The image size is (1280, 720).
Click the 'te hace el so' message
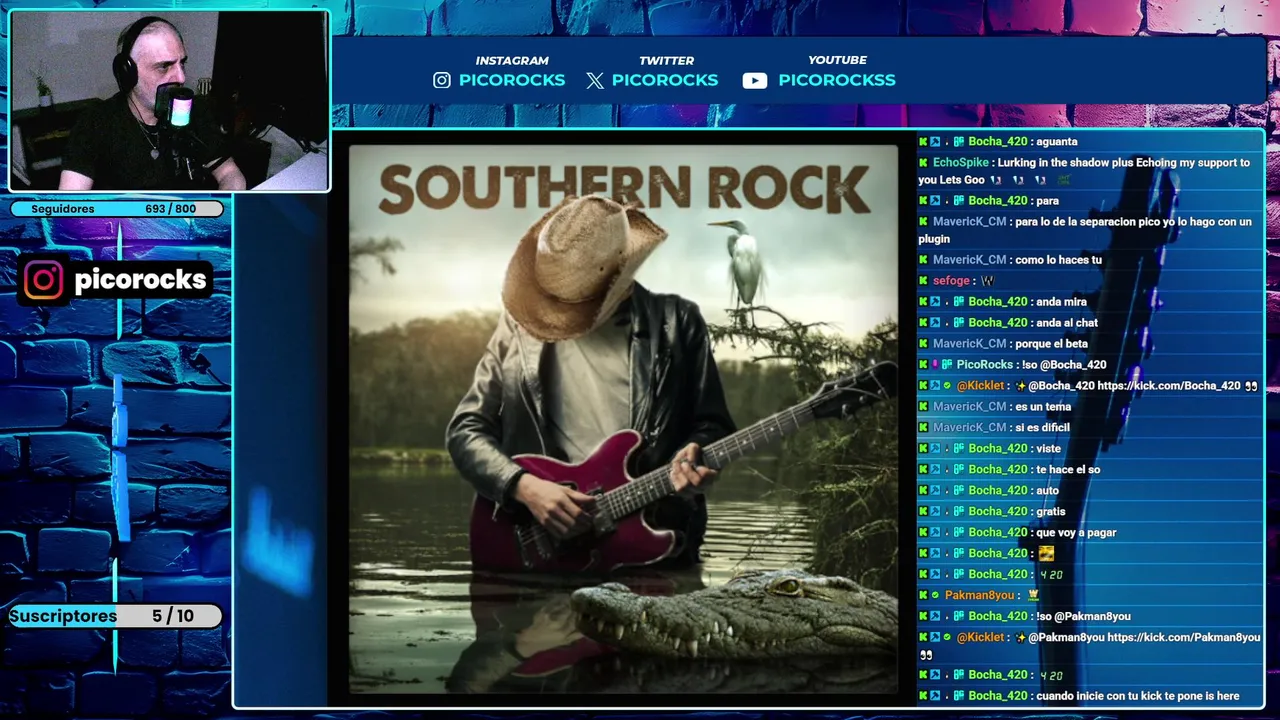click(x=1068, y=470)
